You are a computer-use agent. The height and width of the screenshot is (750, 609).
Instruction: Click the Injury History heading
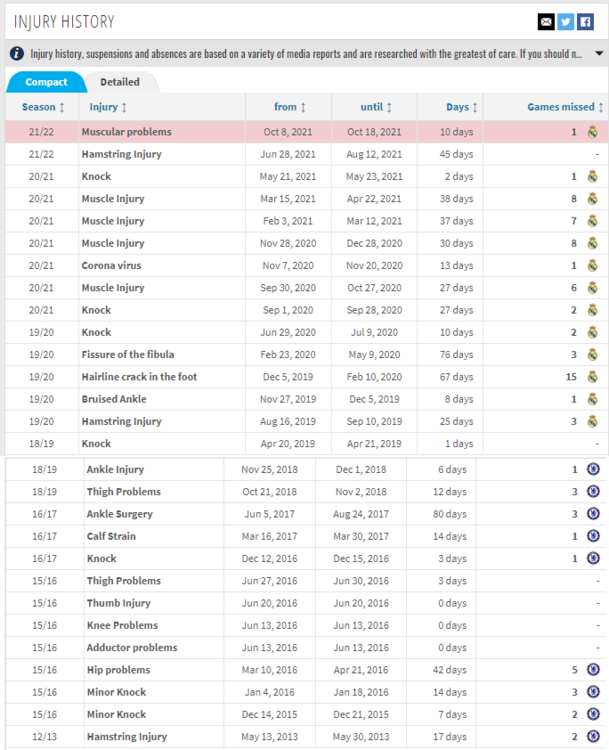tap(64, 22)
